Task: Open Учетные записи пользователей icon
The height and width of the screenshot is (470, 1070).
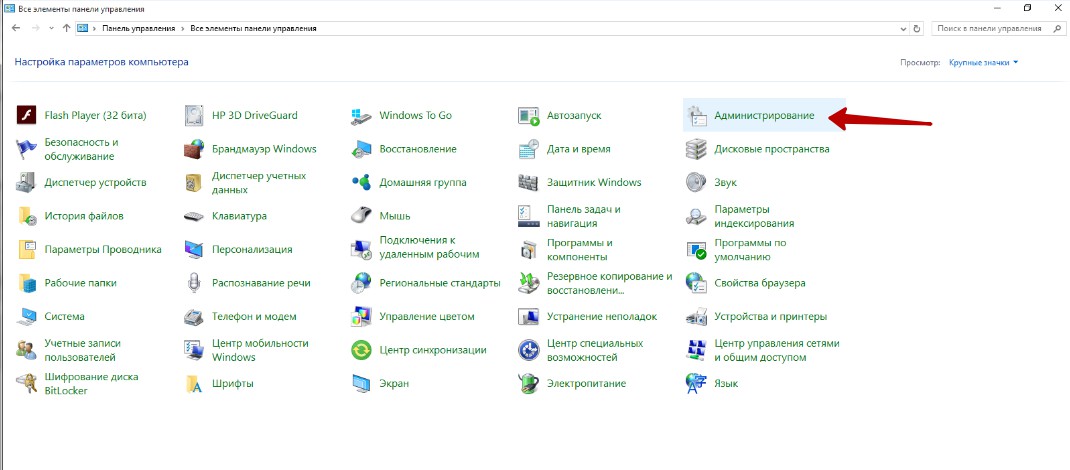Action: point(26,350)
